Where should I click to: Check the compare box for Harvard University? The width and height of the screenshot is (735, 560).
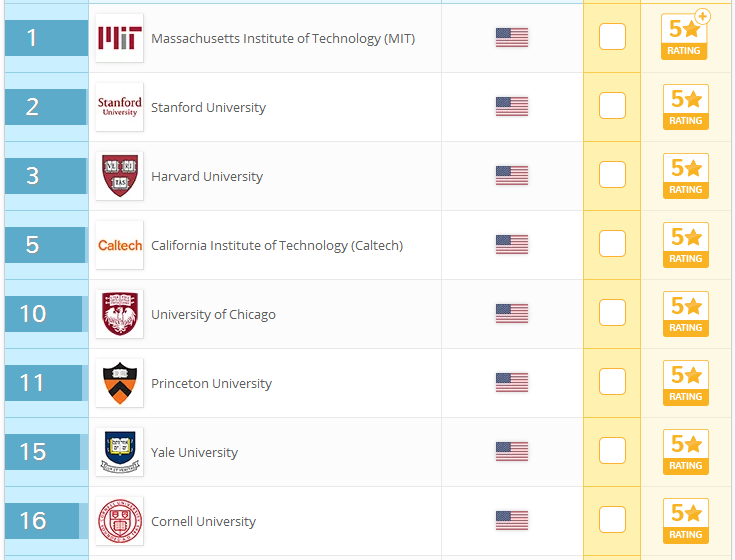coord(612,174)
